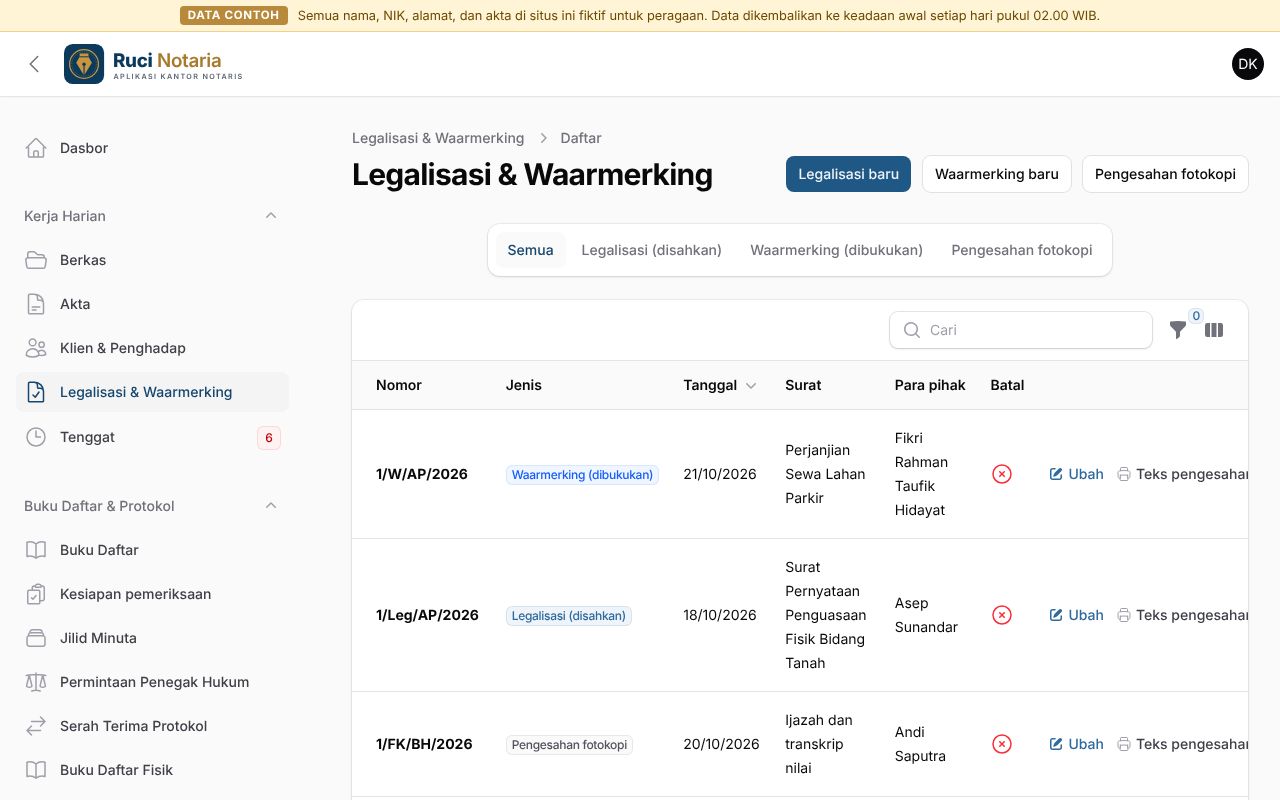Go to Akta in sidebar
This screenshot has height=800, width=1280.
152,304
